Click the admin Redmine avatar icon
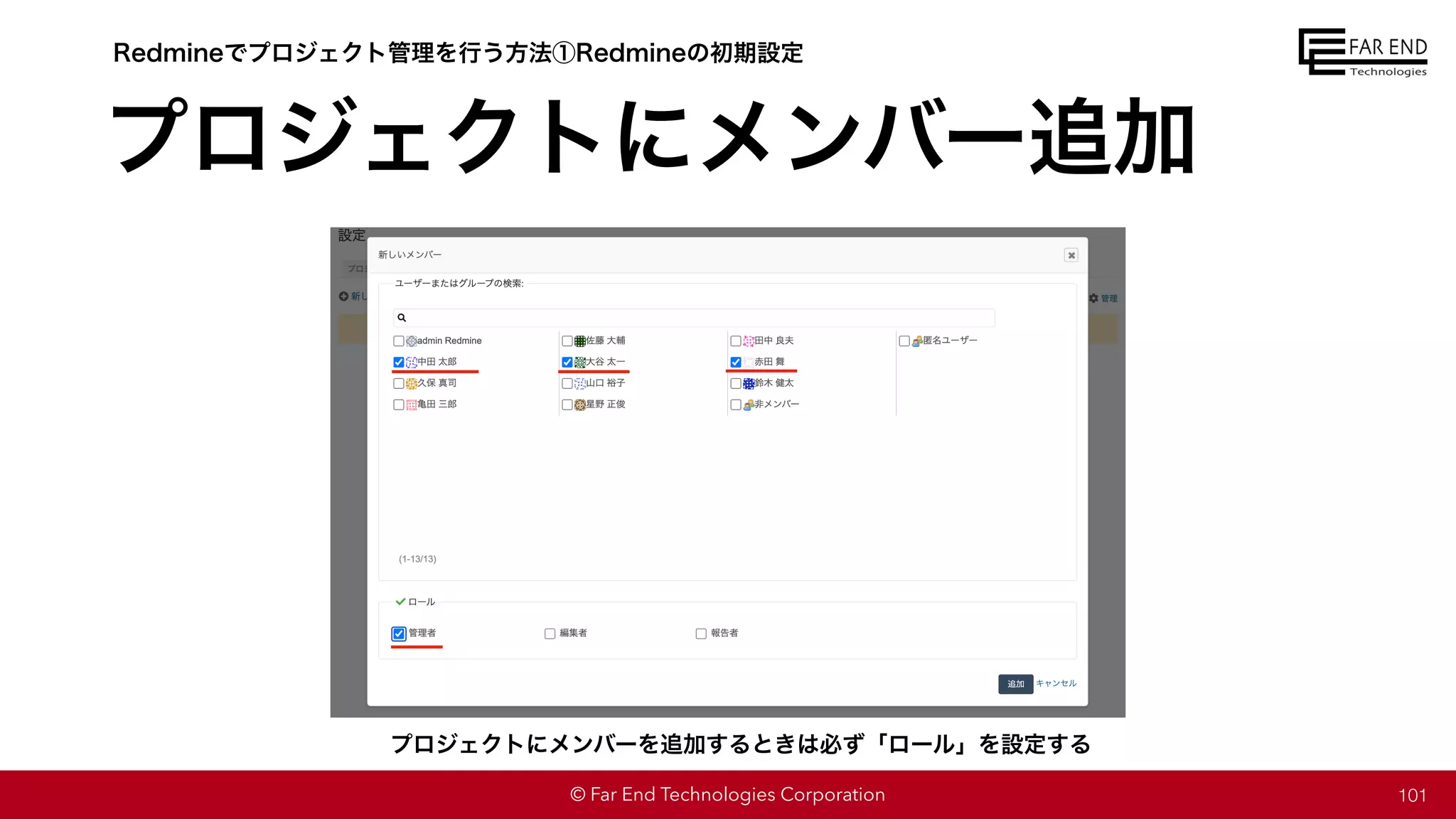The height and width of the screenshot is (819, 1456). (x=412, y=341)
